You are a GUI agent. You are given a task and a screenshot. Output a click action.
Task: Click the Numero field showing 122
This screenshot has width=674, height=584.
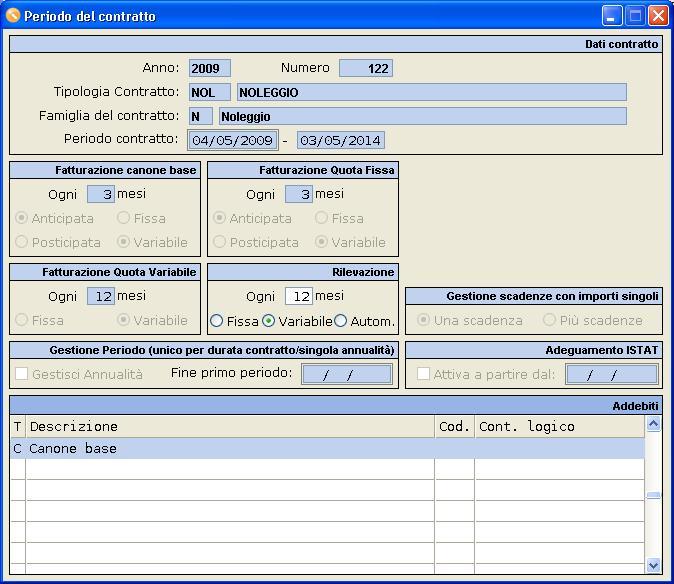pos(366,68)
